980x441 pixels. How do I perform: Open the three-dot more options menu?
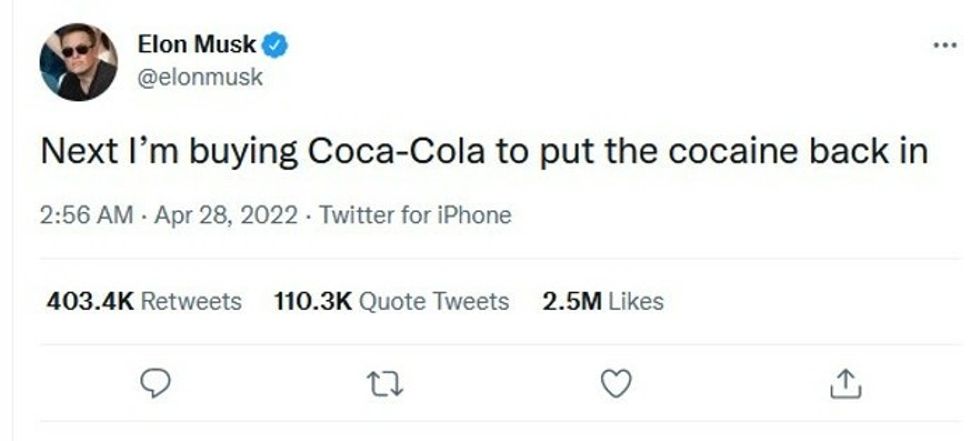point(943,46)
